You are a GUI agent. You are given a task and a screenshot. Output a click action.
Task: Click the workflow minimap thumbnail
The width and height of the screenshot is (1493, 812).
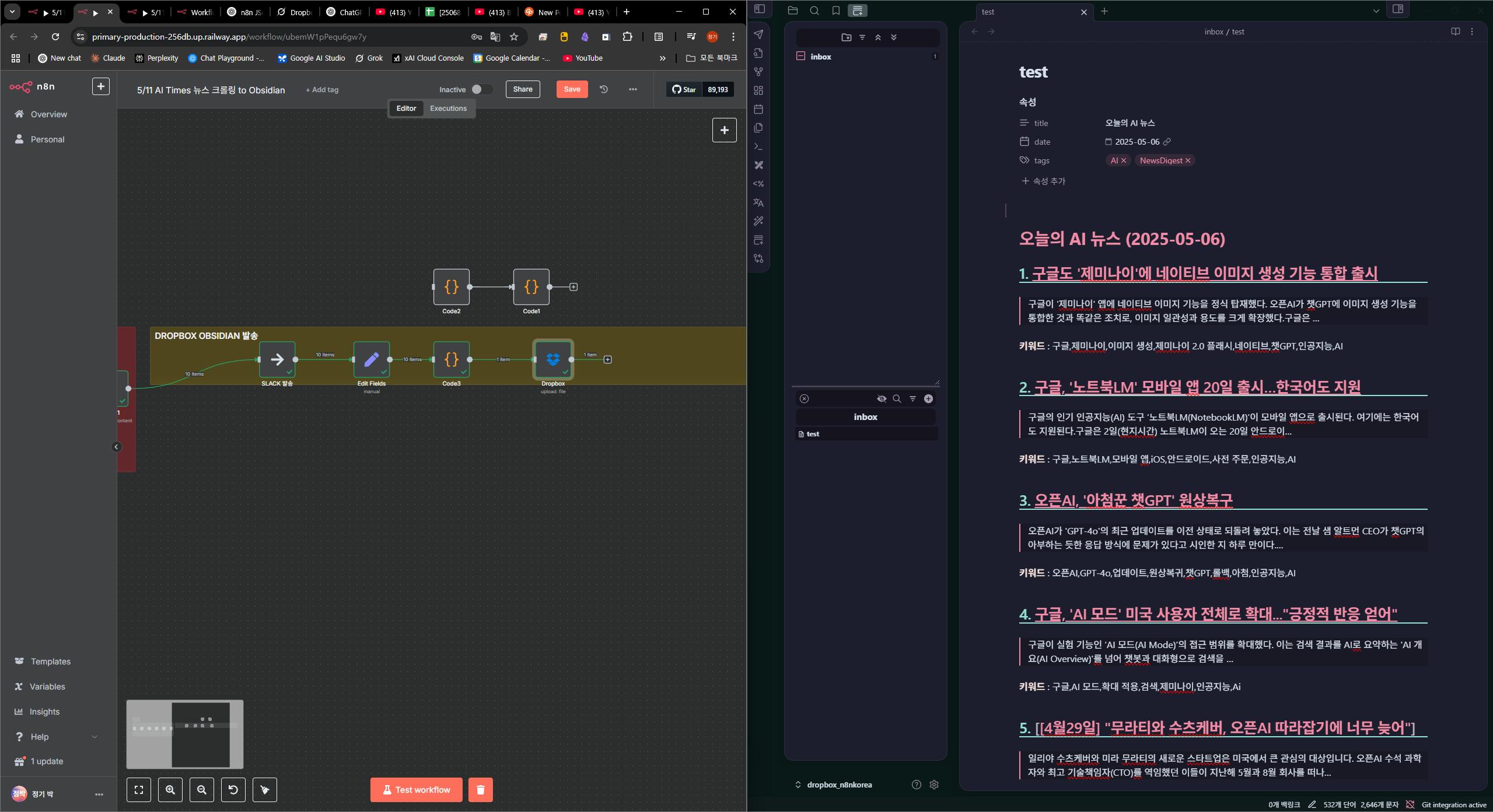pyautogui.click(x=184, y=734)
